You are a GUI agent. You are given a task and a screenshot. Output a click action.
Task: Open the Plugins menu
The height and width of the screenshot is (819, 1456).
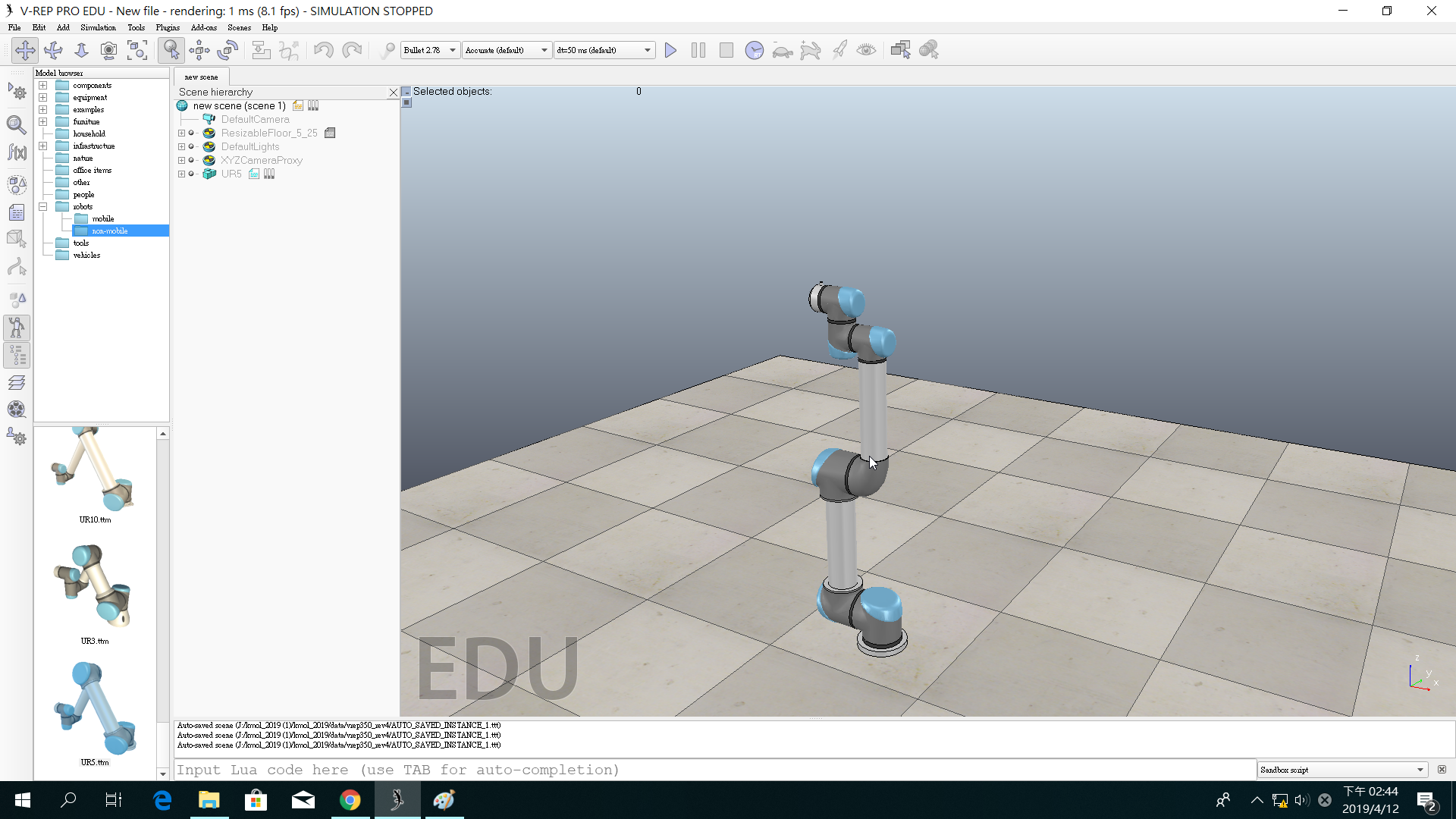point(168,27)
